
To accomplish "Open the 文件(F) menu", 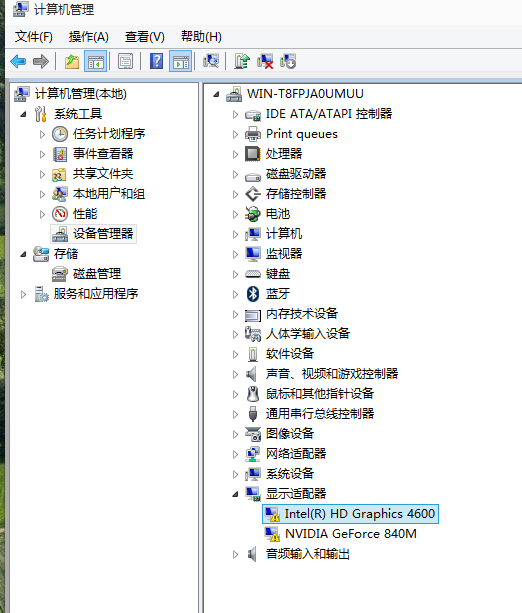I will tap(34, 37).
